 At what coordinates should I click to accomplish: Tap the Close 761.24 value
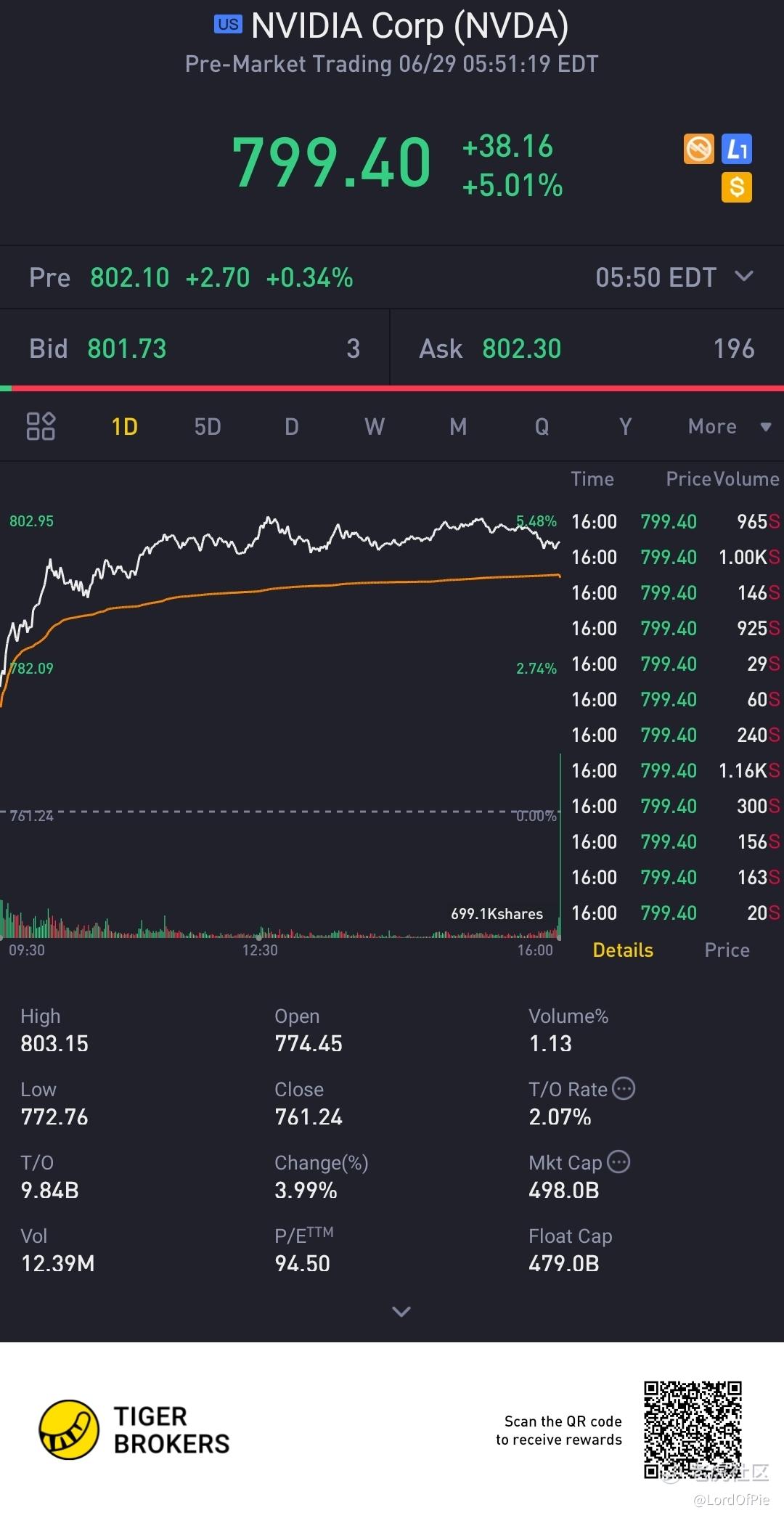(309, 1117)
